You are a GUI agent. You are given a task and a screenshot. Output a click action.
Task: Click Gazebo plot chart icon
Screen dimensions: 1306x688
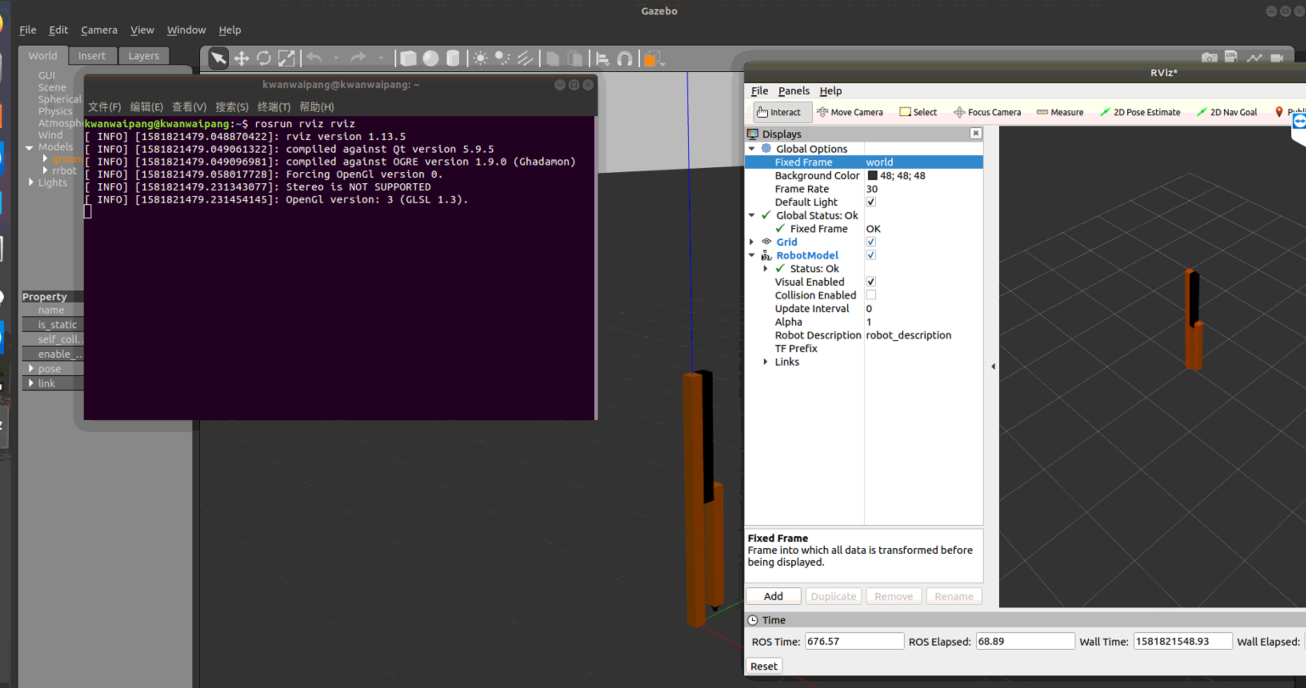[x=1254, y=58]
